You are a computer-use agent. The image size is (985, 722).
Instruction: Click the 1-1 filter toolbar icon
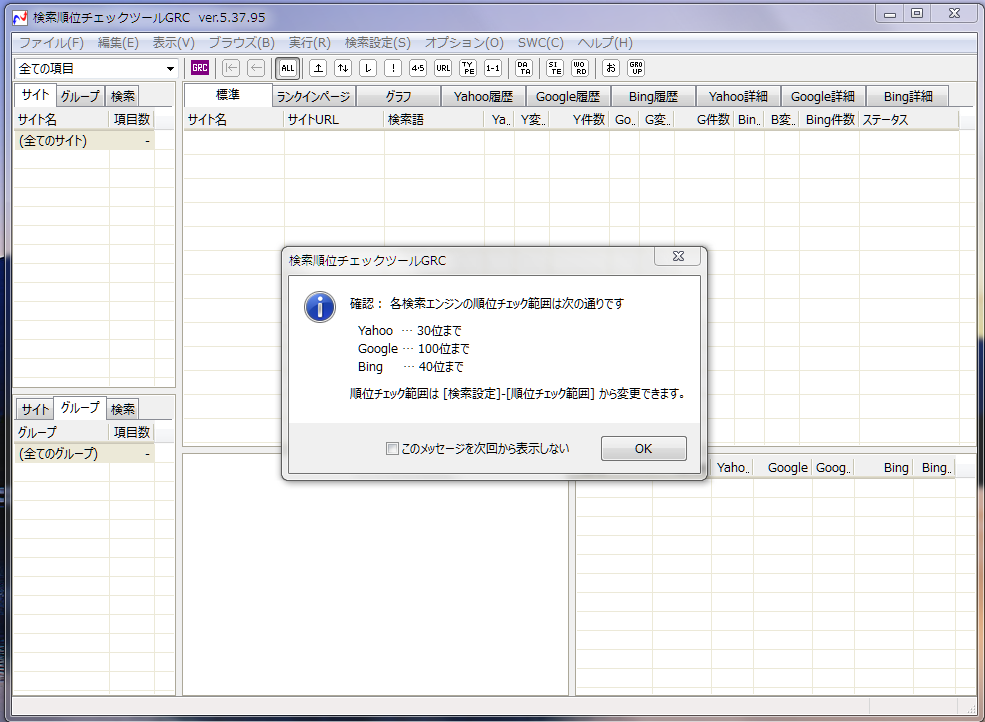click(x=493, y=68)
